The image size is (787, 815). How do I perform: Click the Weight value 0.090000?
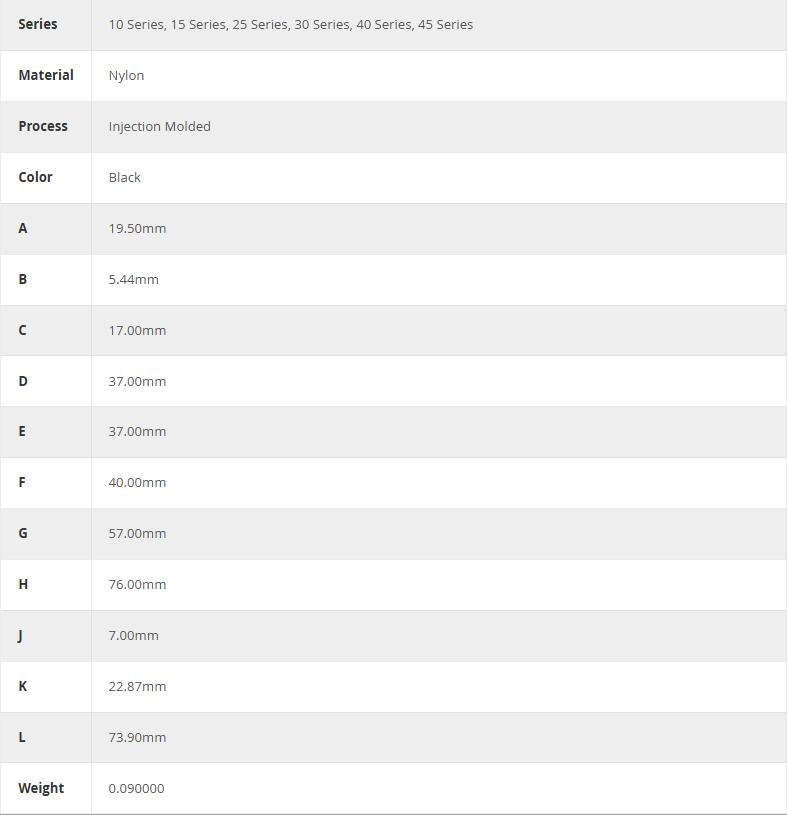pyautogui.click(x=136, y=788)
